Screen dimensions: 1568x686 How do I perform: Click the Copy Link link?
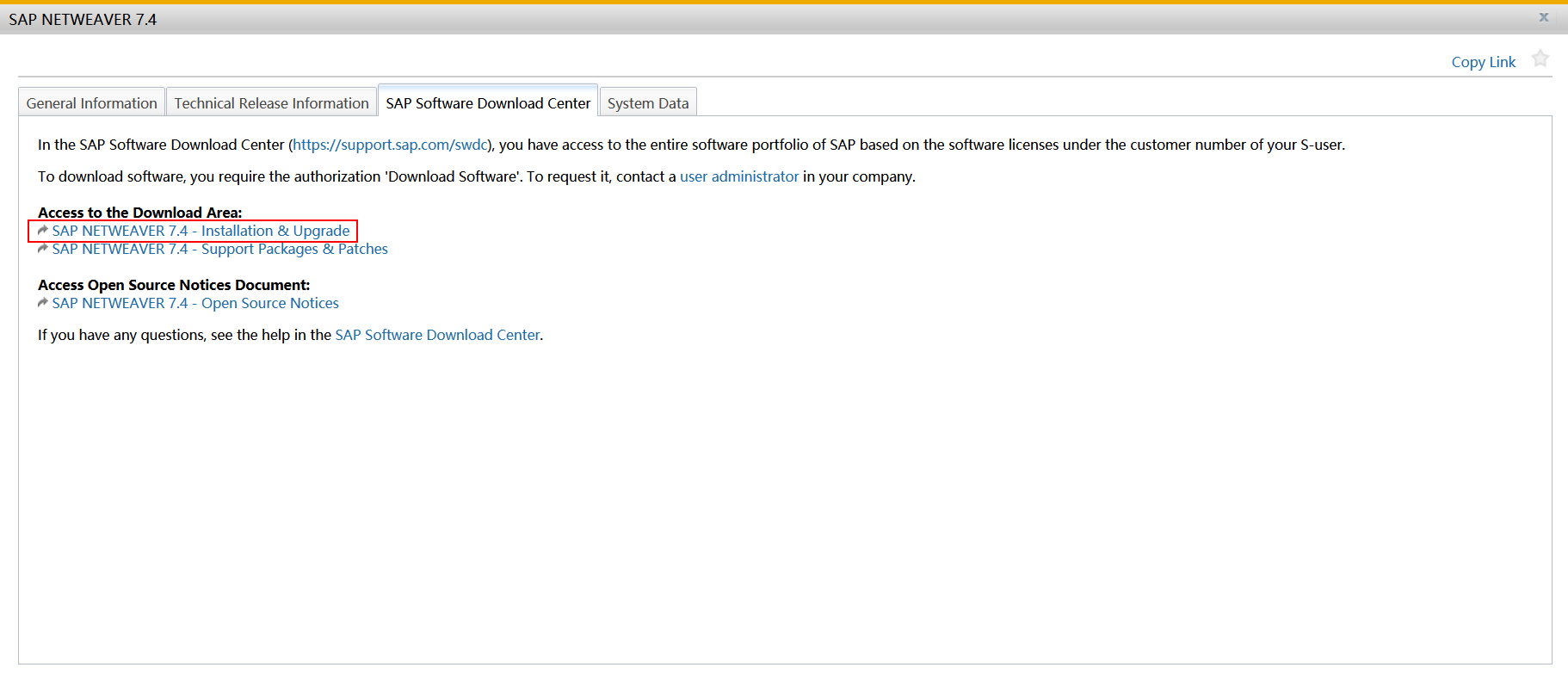(1483, 62)
